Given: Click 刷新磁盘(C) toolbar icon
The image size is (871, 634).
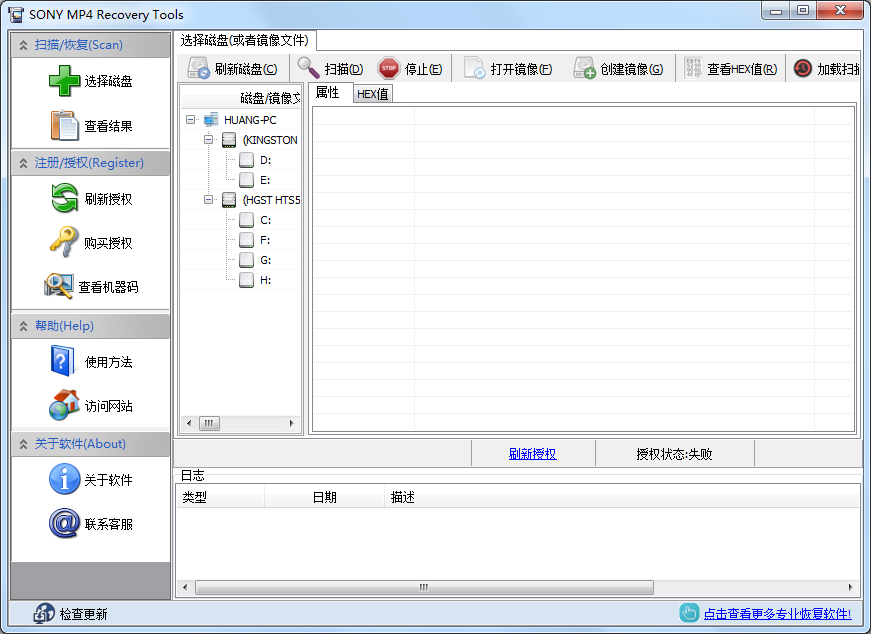Looking at the screenshot, I should point(198,68).
